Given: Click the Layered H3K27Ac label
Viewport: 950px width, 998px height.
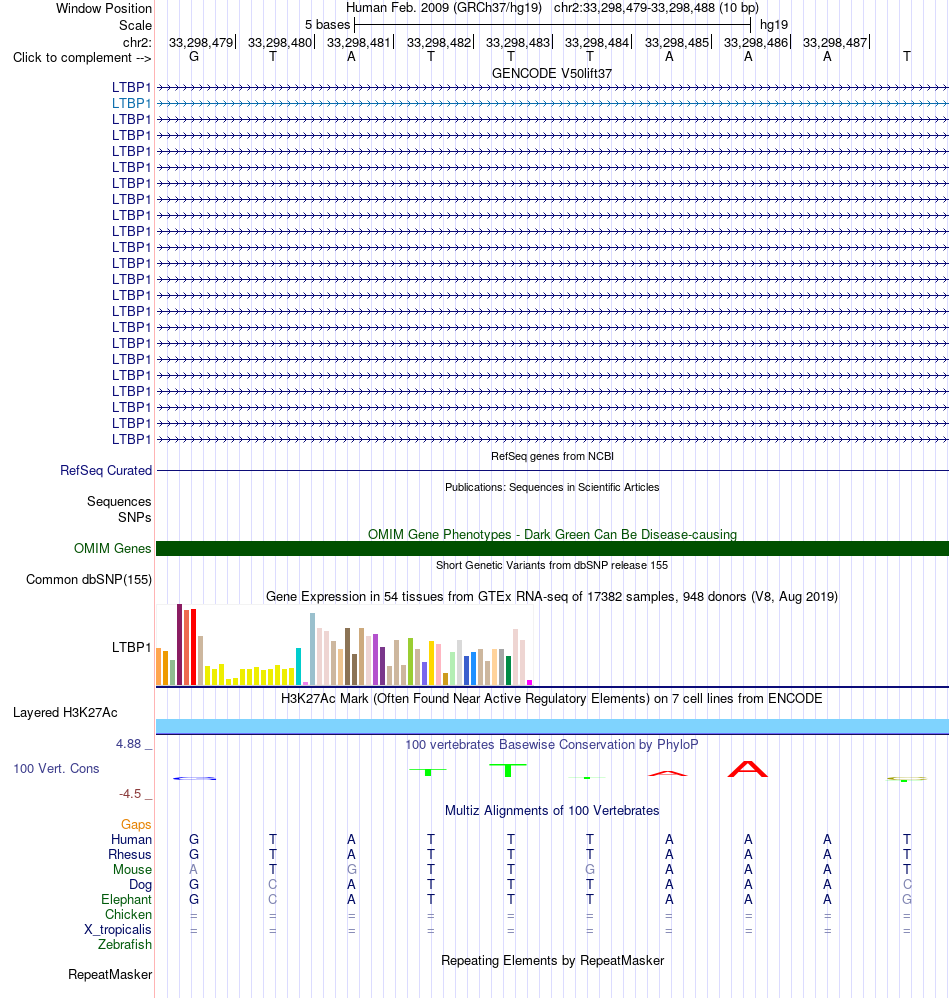Looking at the screenshot, I should (x=65, y=712).
